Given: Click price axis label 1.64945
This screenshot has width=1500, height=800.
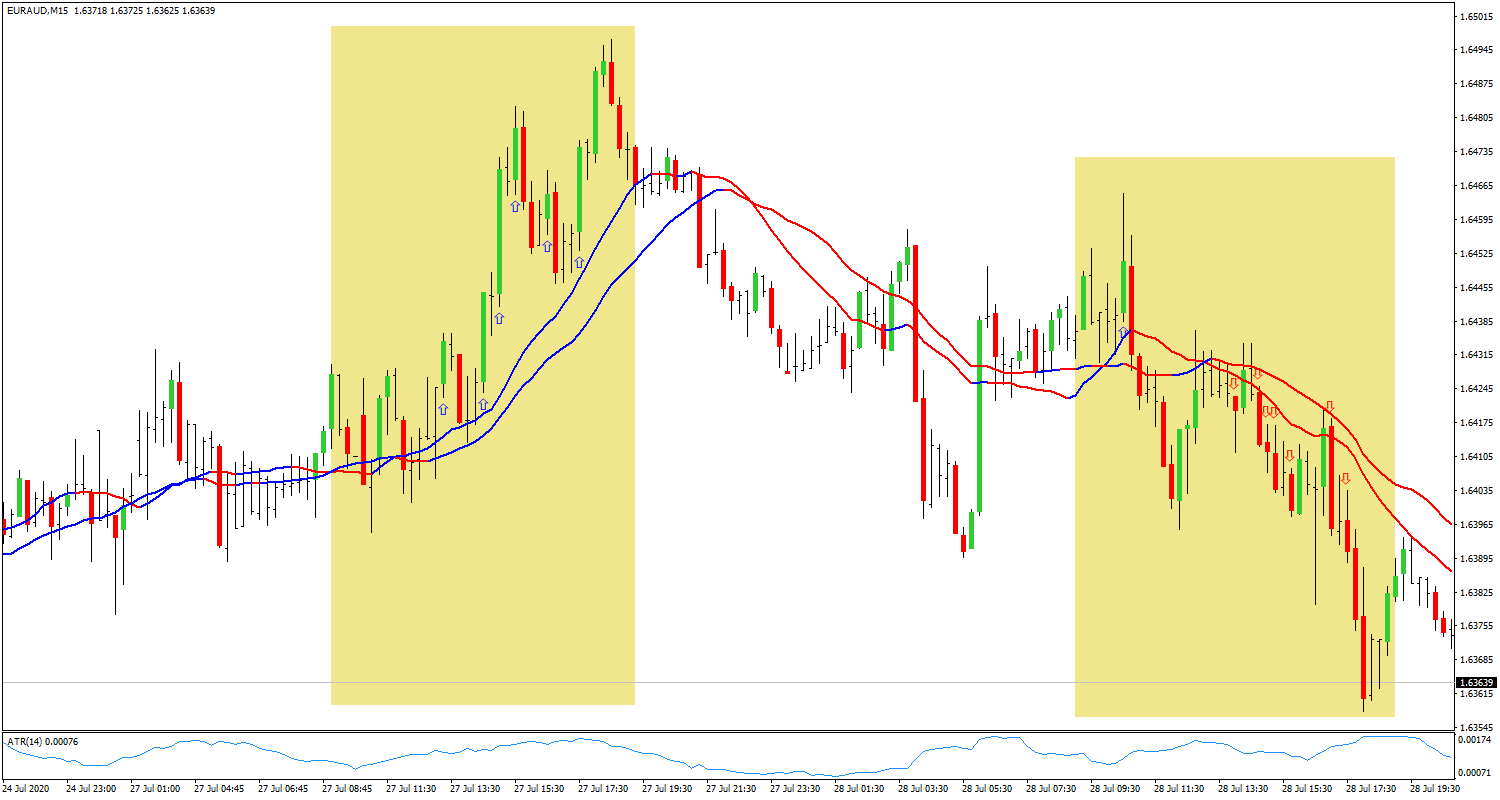Looking at the screenshot, I should 1475,50.
